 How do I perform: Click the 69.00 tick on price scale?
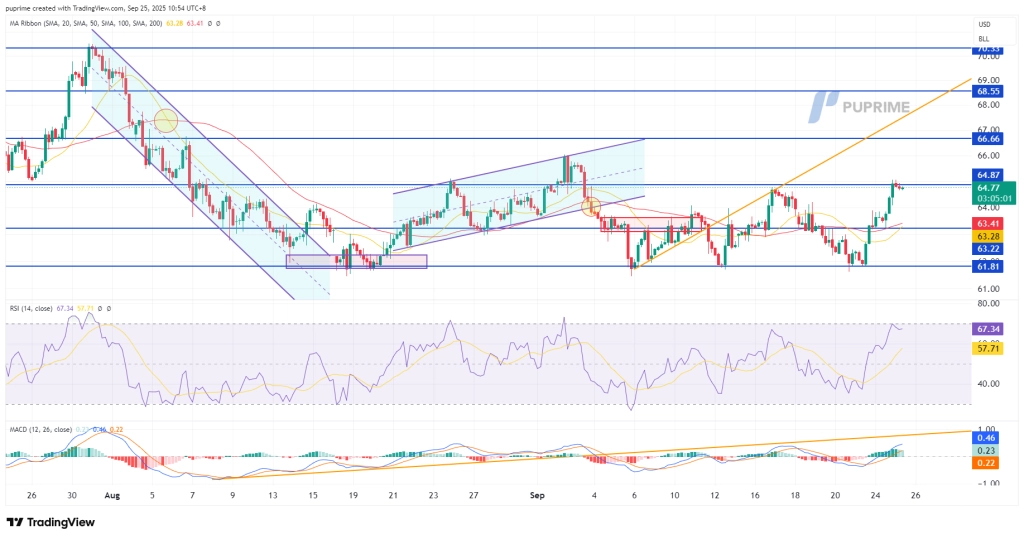tap(988, 80)
